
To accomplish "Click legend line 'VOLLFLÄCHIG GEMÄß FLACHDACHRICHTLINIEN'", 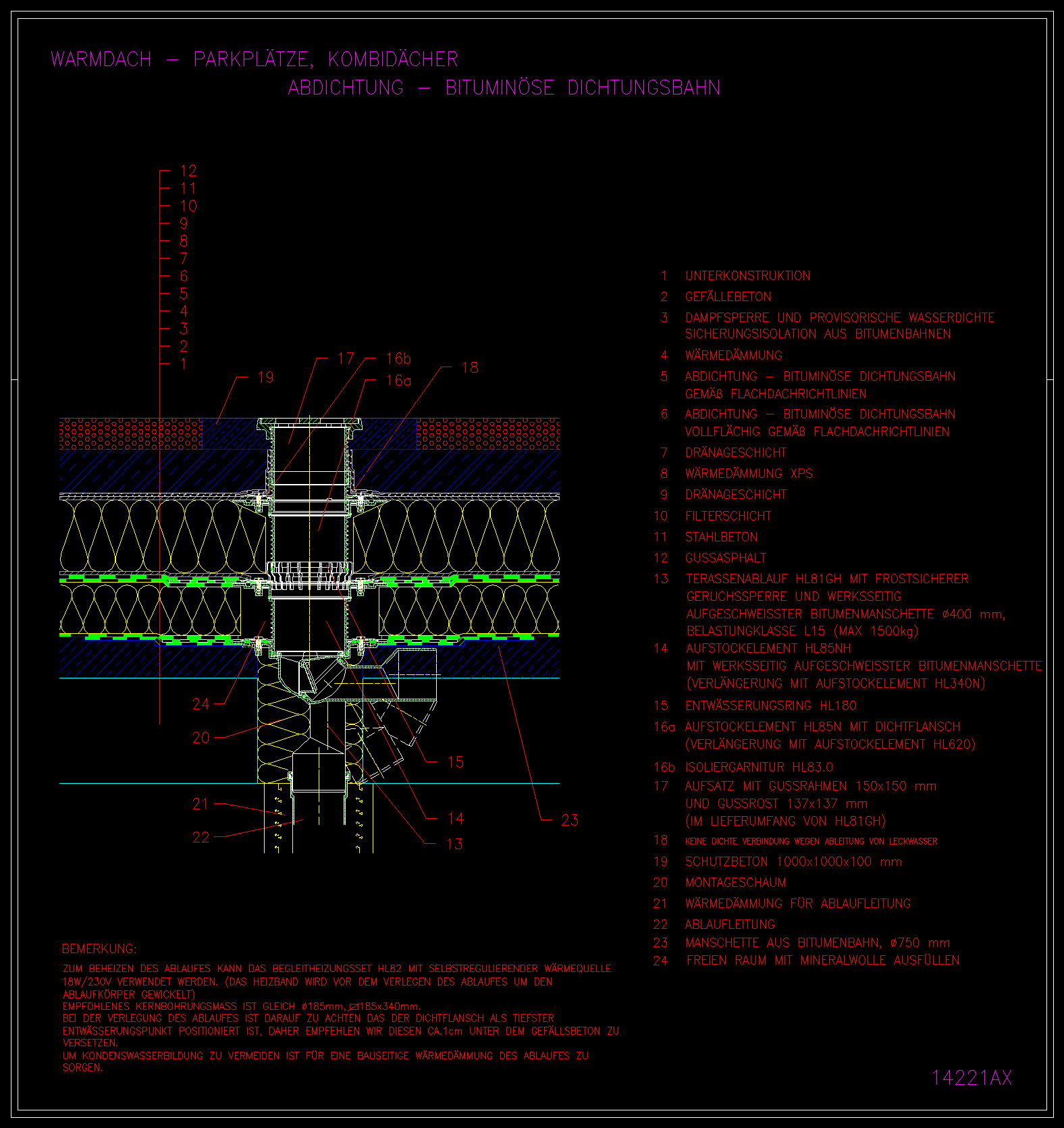I will pyautogui.click(x=818, y=431).
